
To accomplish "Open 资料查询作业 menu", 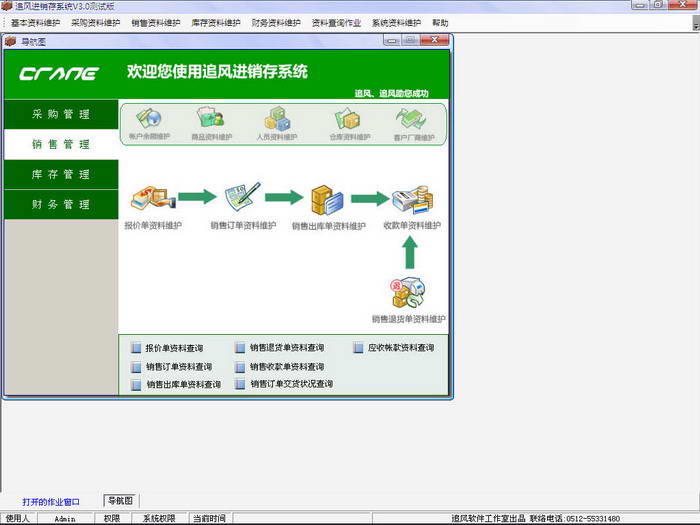I will coord(336,23).
